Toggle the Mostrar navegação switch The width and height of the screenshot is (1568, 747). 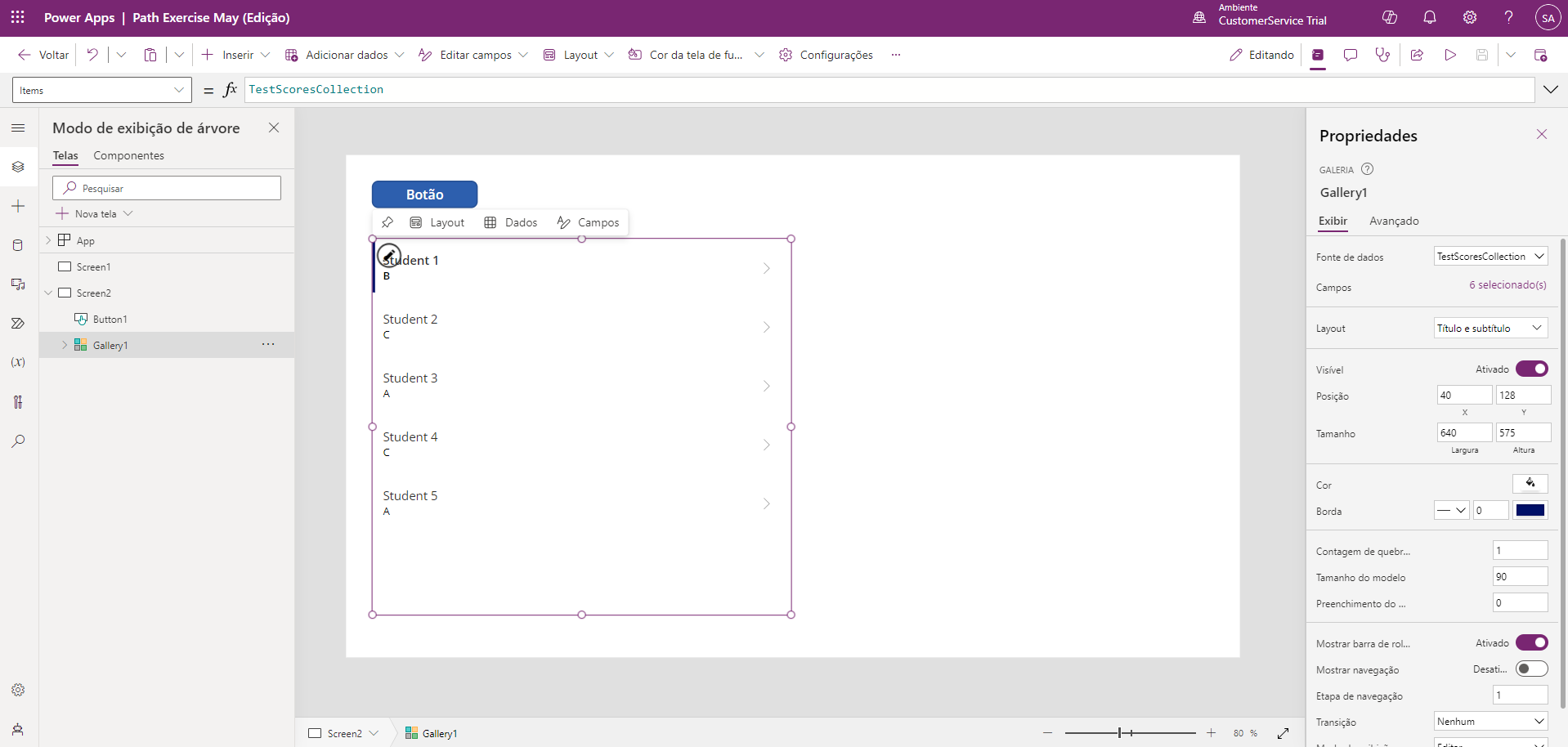(1531, 669)
